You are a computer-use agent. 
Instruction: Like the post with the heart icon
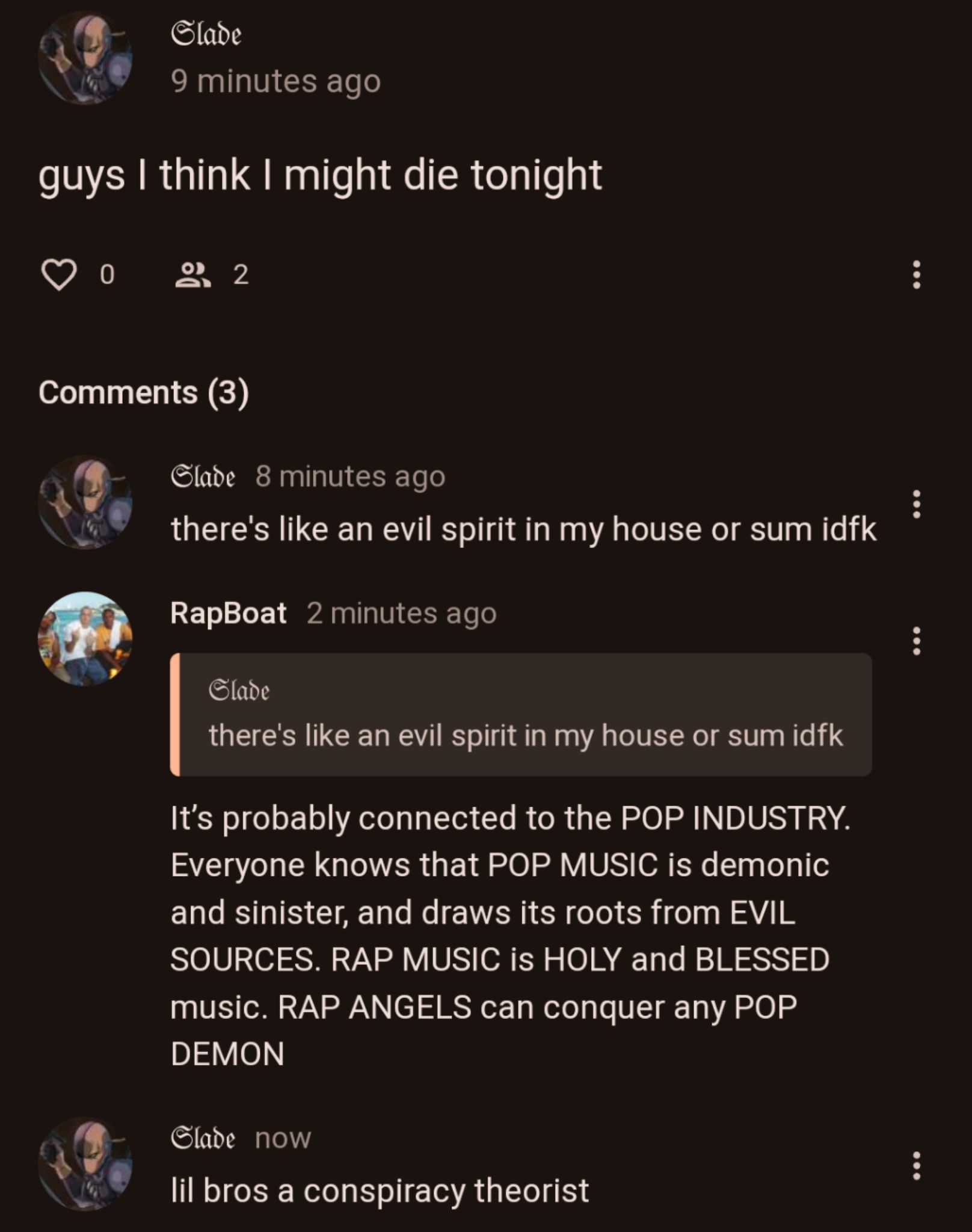pyautogui.click(x=59, y=275)
